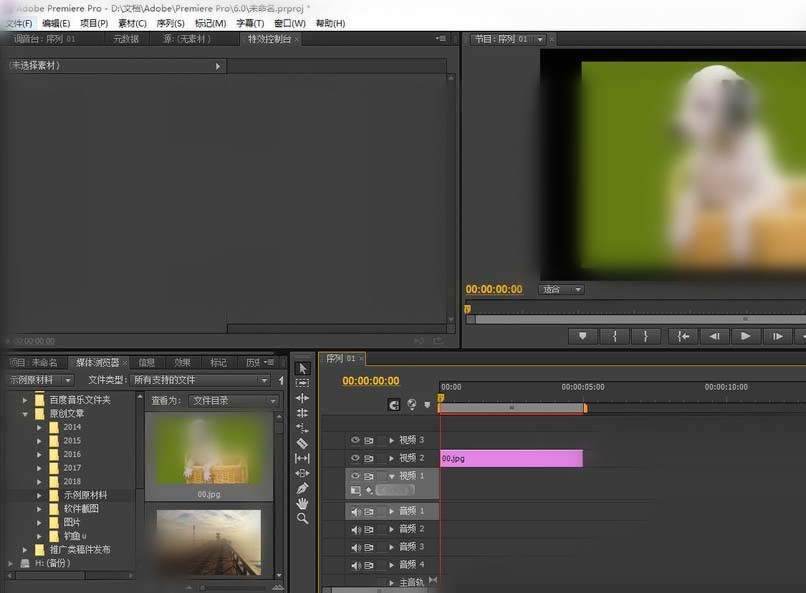Viewport: 806px width, 593px height.
Task: Select the Zoom magnifier tool
Action: (302, 519)
